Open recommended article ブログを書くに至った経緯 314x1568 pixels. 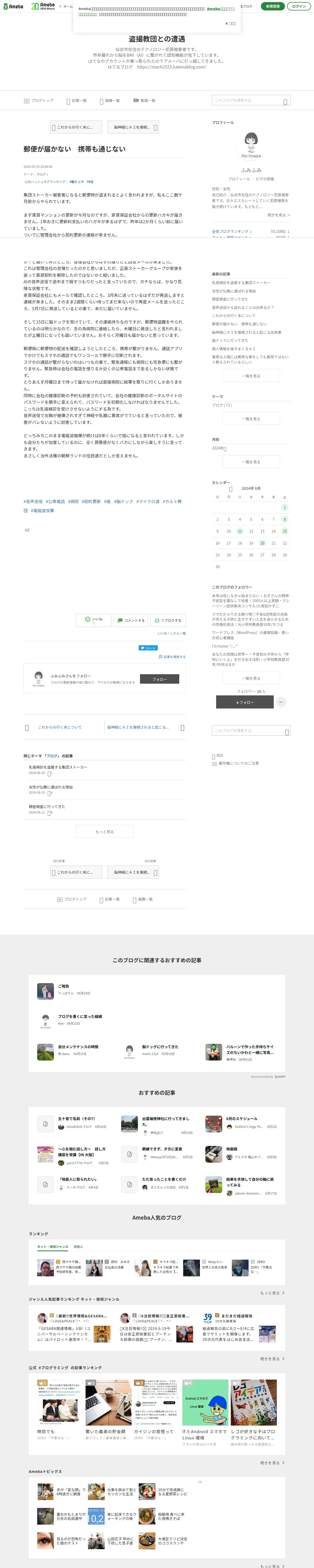[x=80, y=1017]
